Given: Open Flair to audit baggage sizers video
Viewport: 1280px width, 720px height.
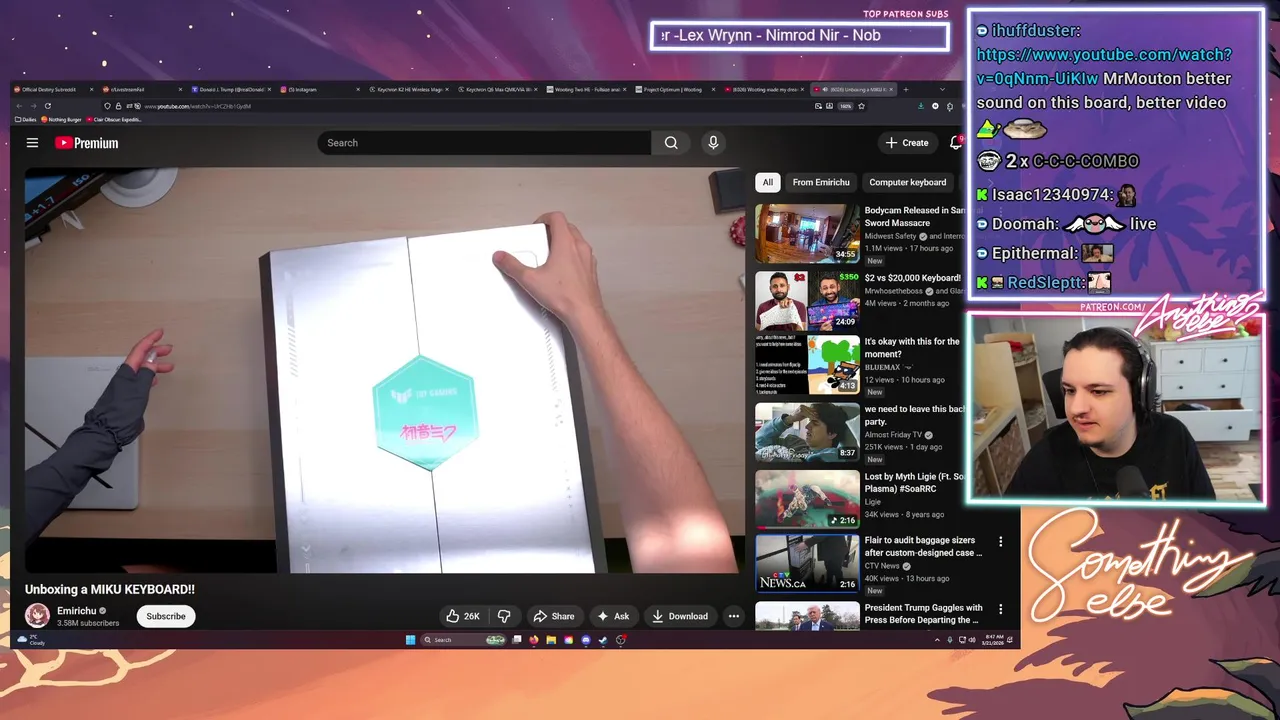Looking at the screenshot, I should 923,546.
